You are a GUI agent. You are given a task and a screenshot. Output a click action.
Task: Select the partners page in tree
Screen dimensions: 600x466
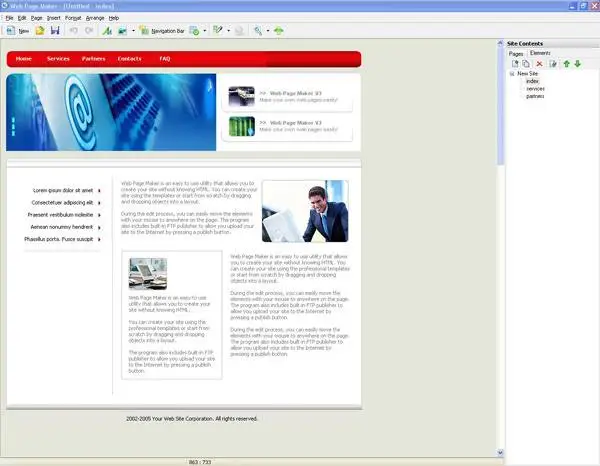(535, 96)
